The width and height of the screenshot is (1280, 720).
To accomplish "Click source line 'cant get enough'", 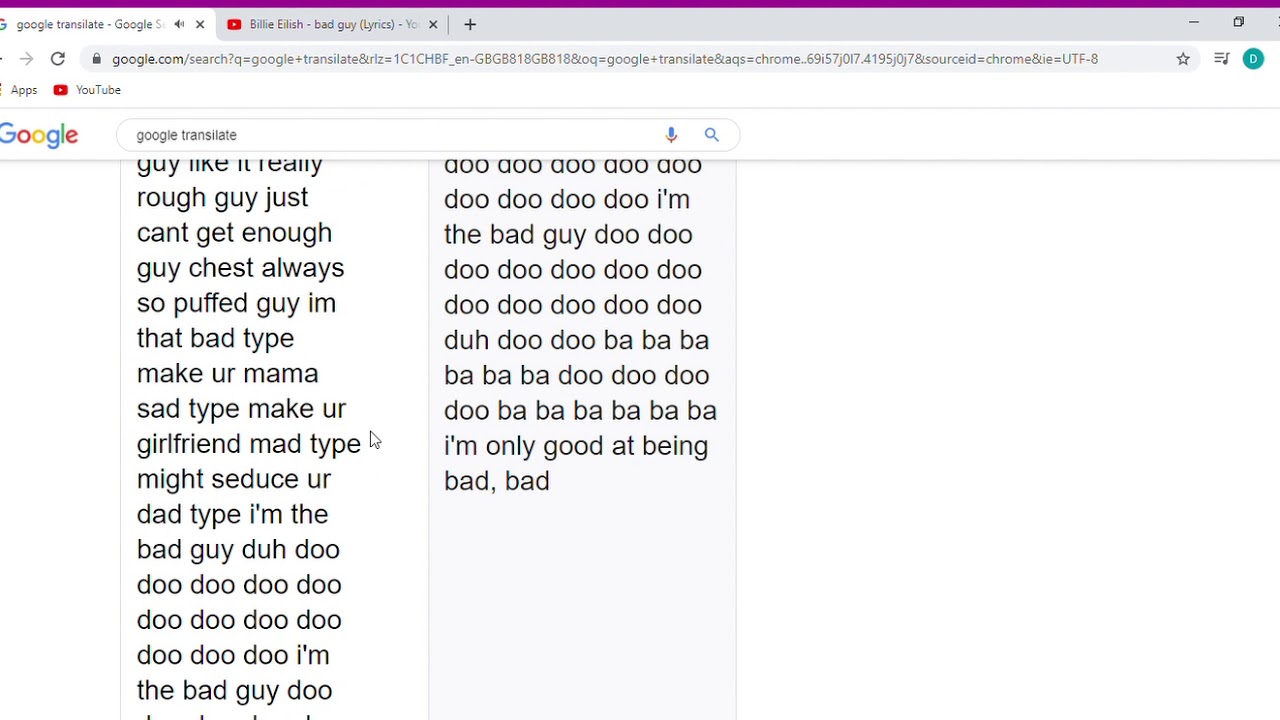I will (234, 233).
